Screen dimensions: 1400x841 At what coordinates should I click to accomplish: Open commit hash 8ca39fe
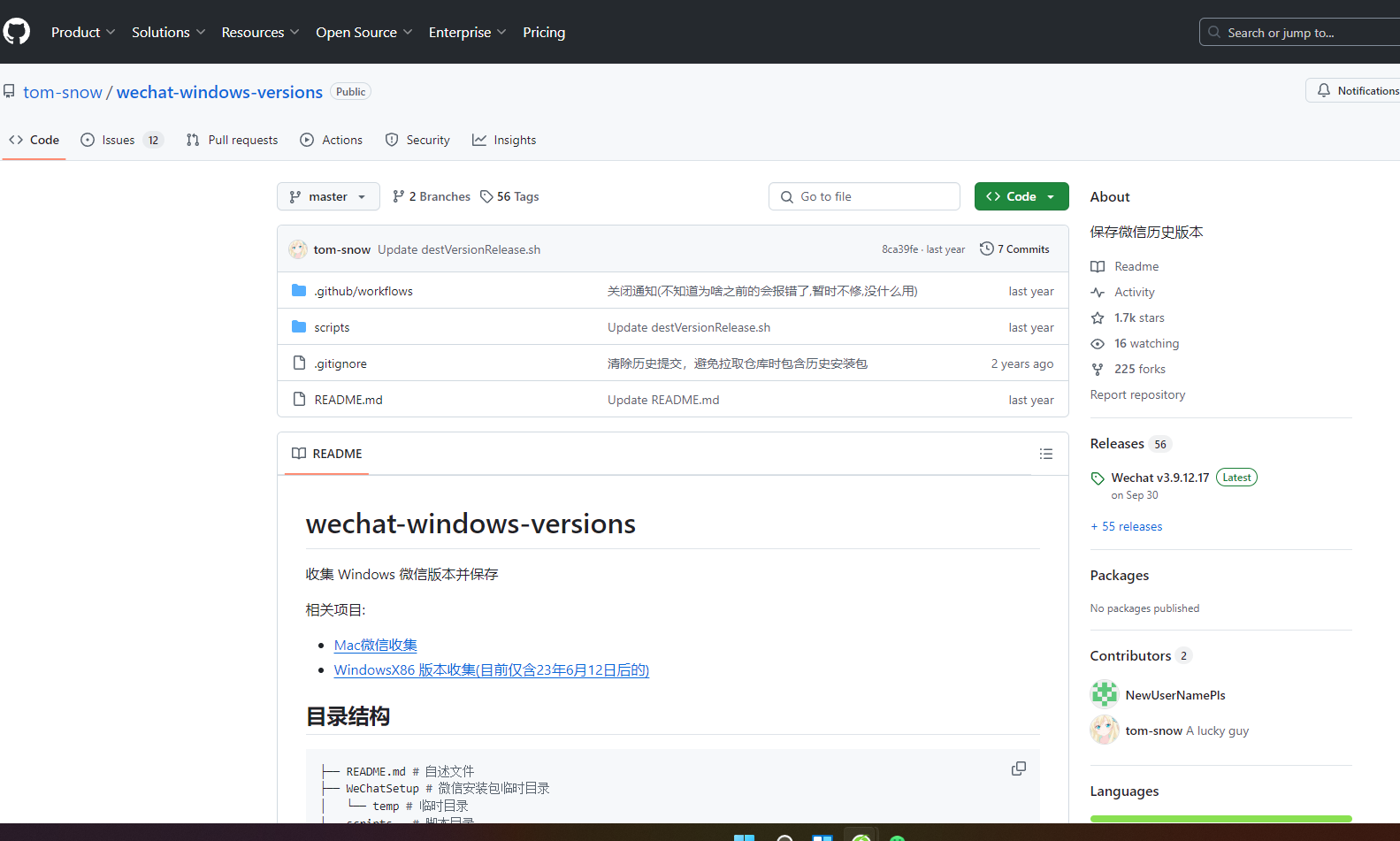899,249
